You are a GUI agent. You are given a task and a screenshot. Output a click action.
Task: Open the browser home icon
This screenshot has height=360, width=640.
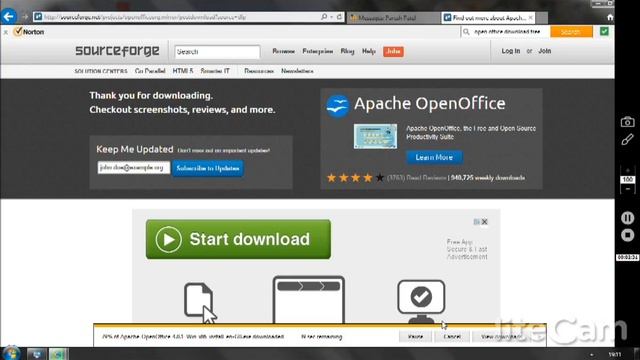pyautogui.click(x=610, y=17)
